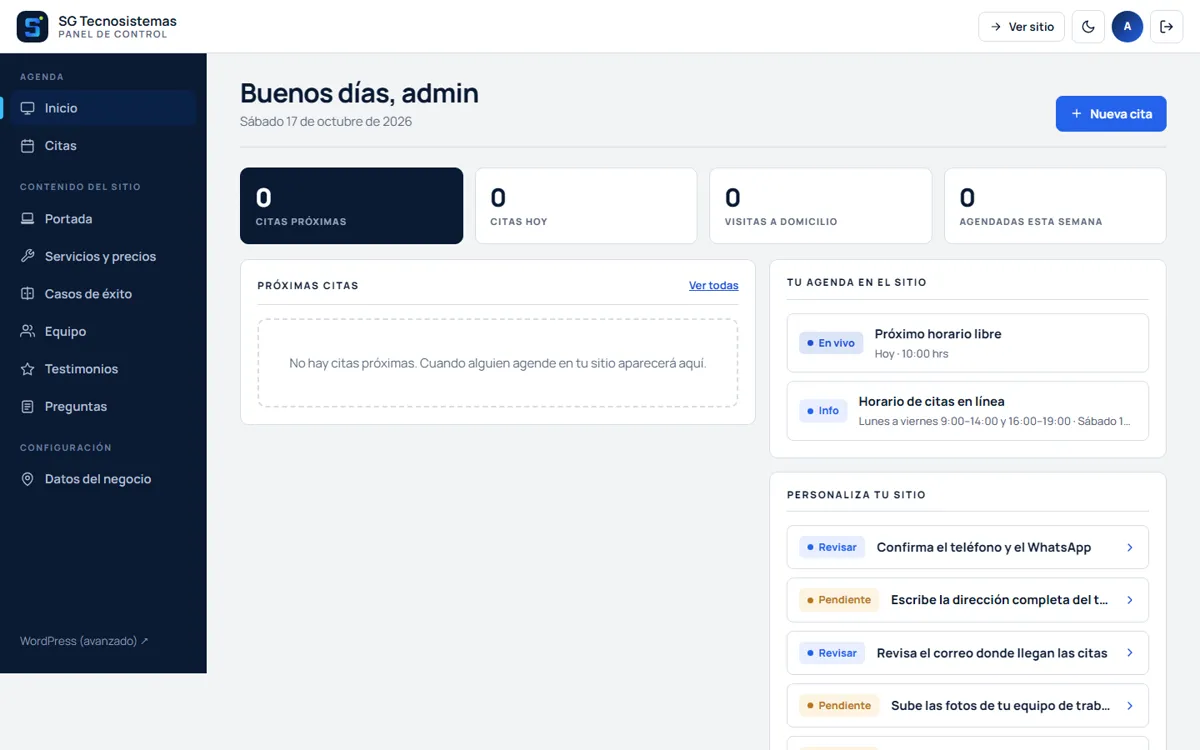The width and height of the screenshot is (1200, 750).
Task: Open the Citas sidebar section
Action: pos(103,146)
